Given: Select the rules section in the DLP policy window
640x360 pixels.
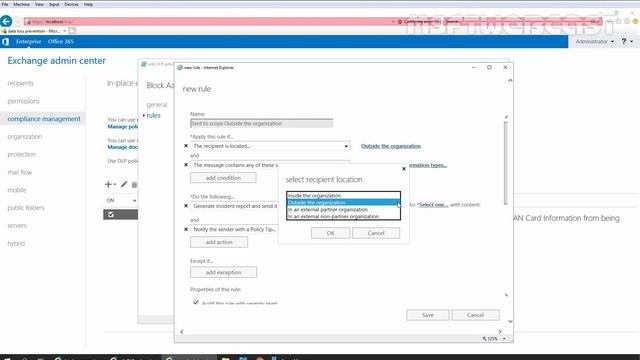Looking at the screenshot, I should click(153, 116).
